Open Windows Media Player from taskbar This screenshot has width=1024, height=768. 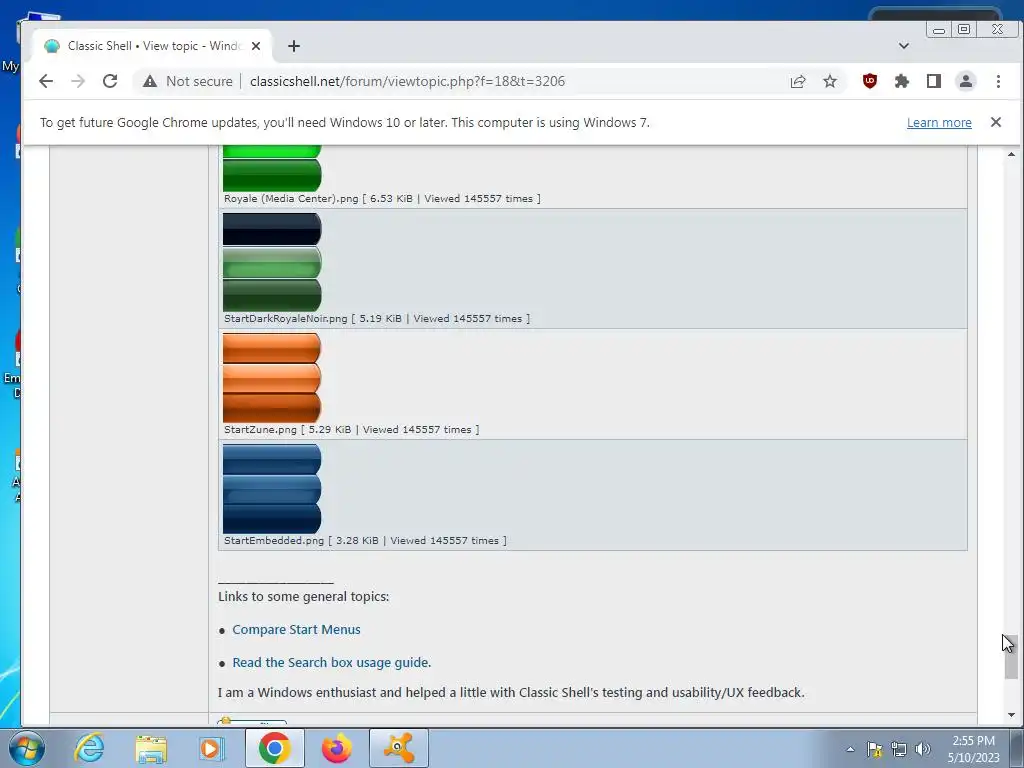tap(211, 748)
